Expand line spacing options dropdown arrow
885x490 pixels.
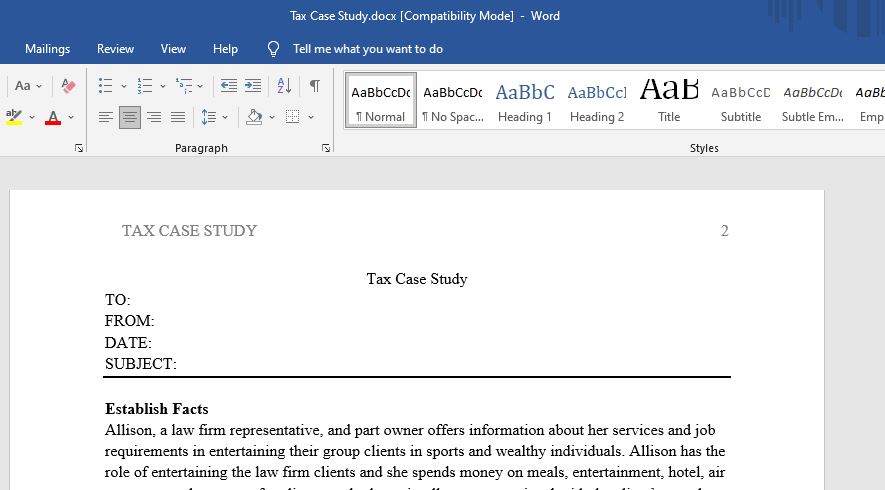[225, 117]
